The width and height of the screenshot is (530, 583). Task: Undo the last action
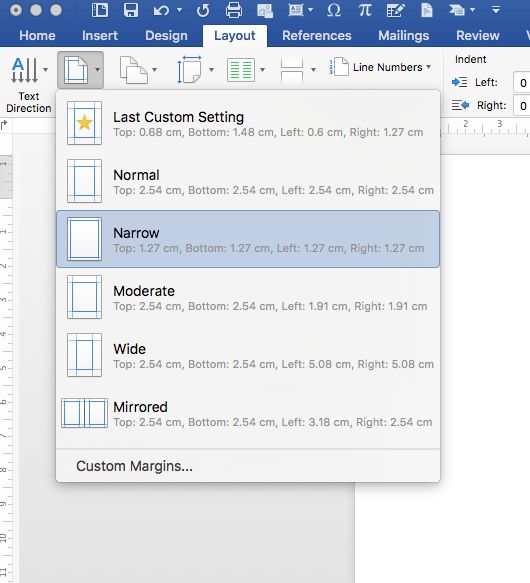161,10
